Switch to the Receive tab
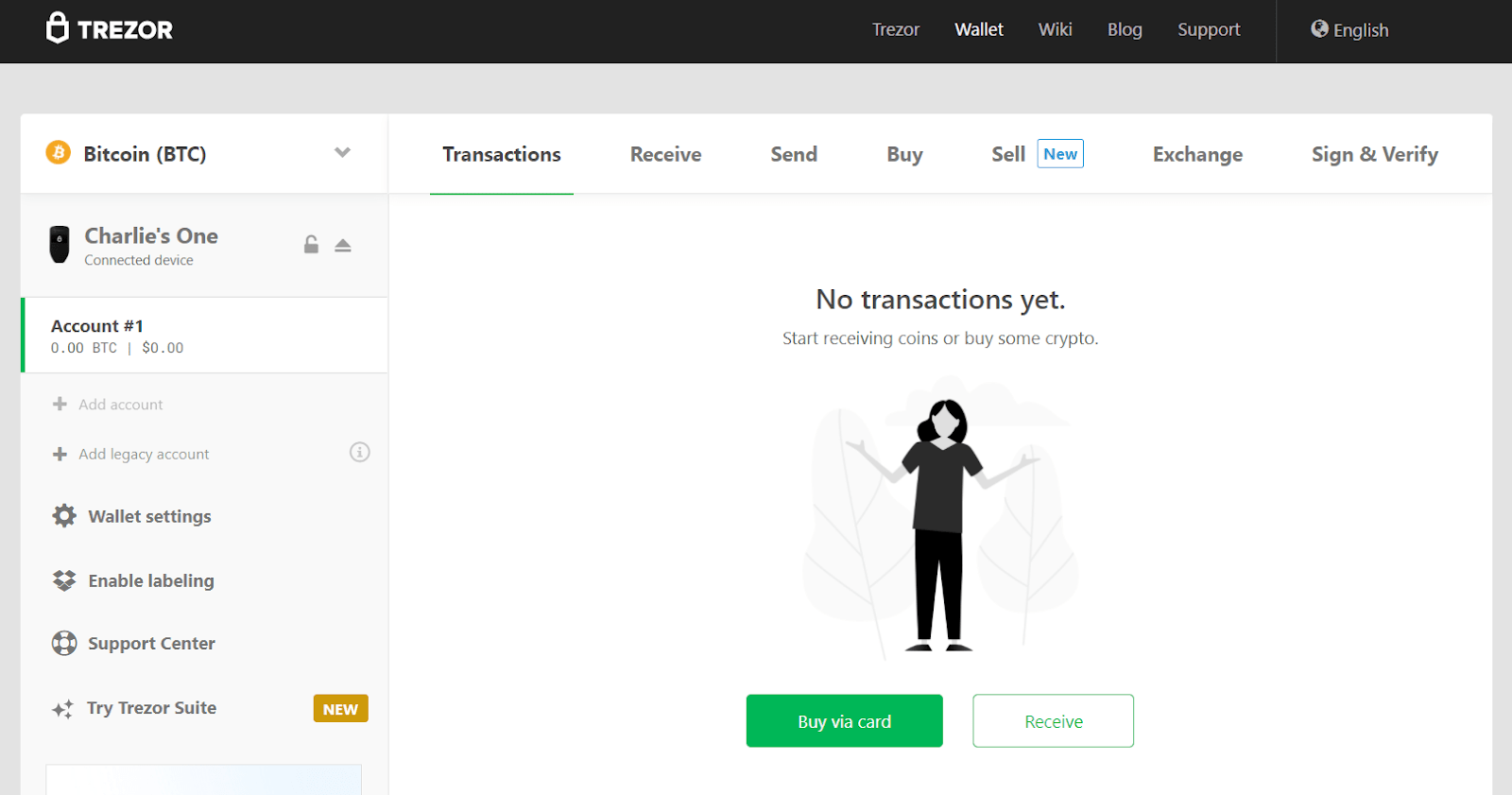 (665, 155)
